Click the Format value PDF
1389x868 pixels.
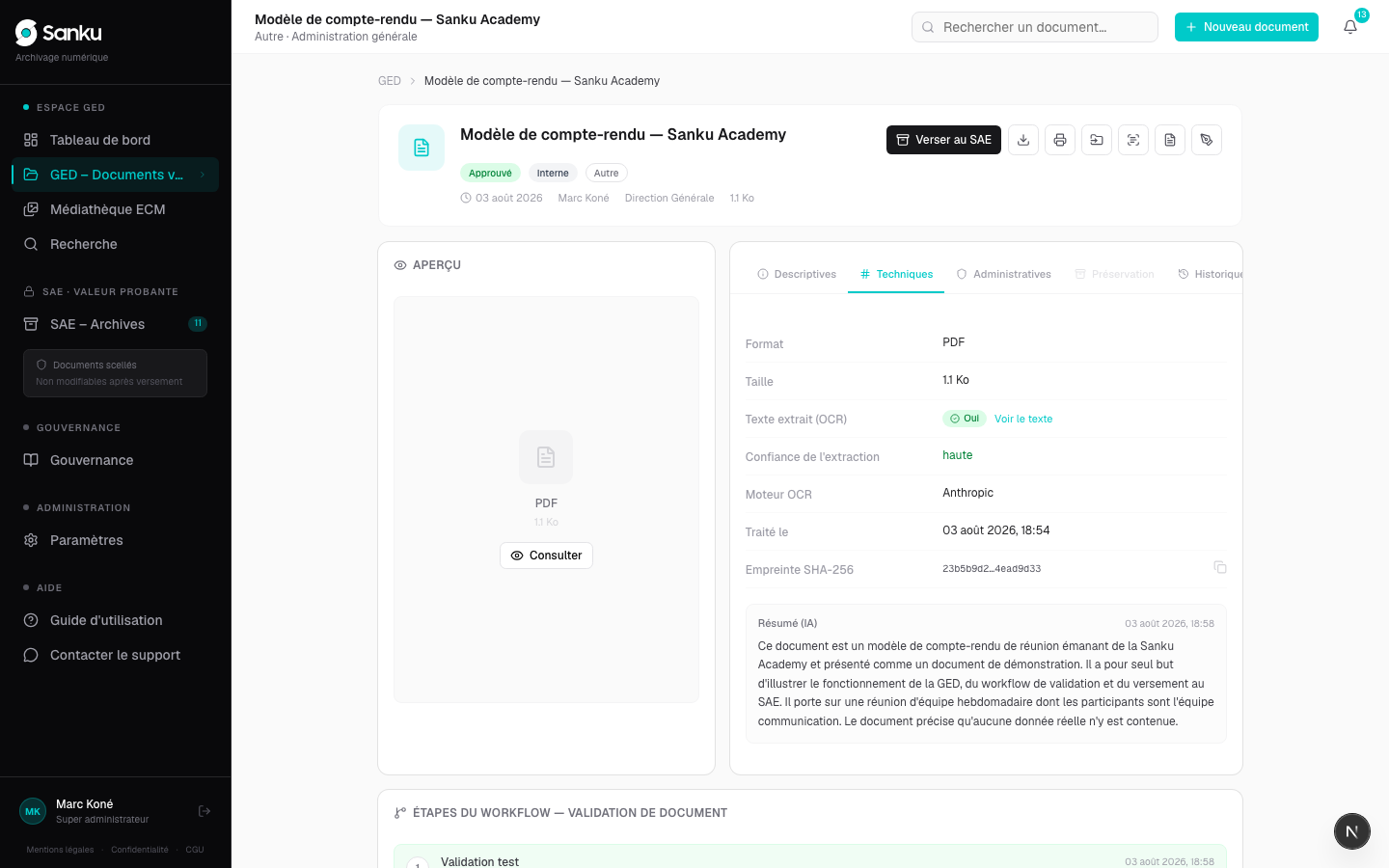click(x=954, y=342)
